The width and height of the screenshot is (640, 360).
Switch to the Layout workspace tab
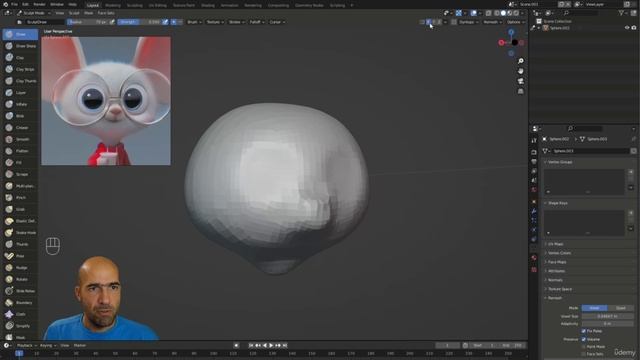(x=93, y=5)
